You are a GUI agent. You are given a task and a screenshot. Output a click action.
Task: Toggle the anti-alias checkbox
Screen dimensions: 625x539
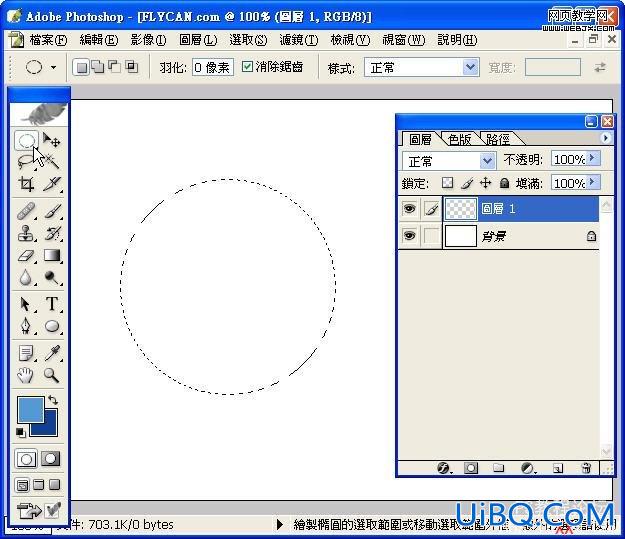click(247, 66)
